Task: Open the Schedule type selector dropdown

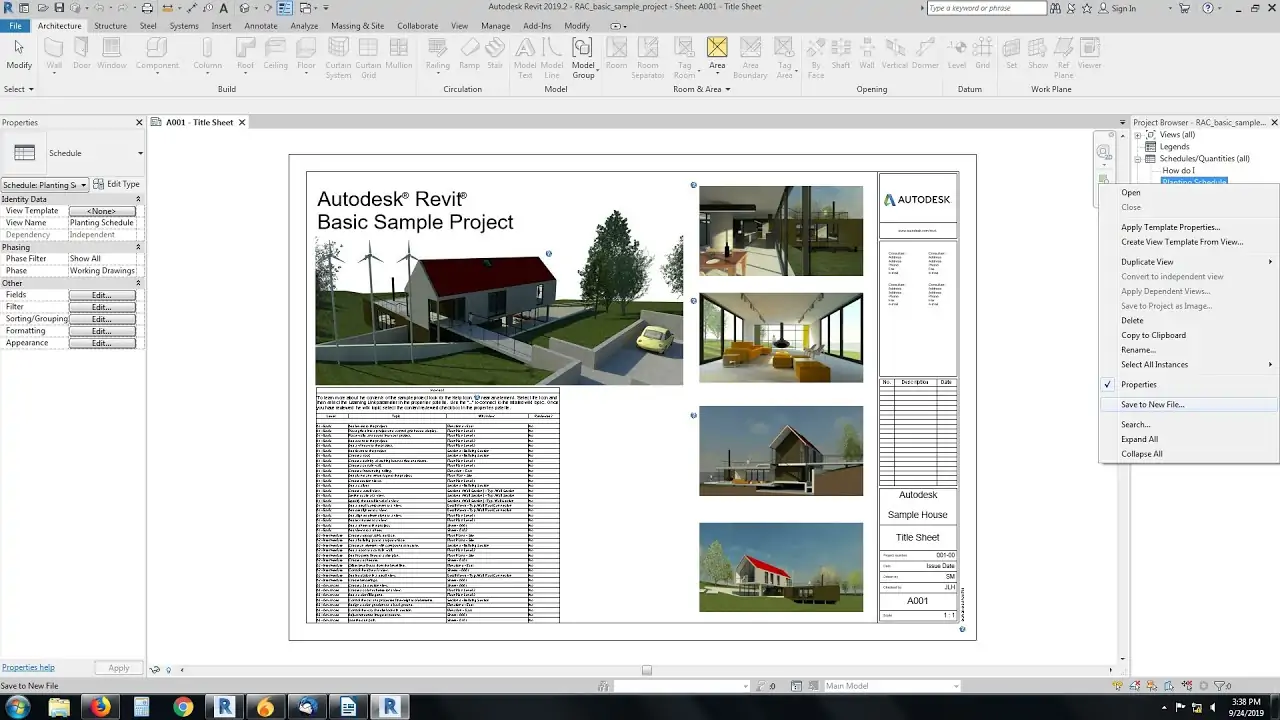Action: coord(140,153)
